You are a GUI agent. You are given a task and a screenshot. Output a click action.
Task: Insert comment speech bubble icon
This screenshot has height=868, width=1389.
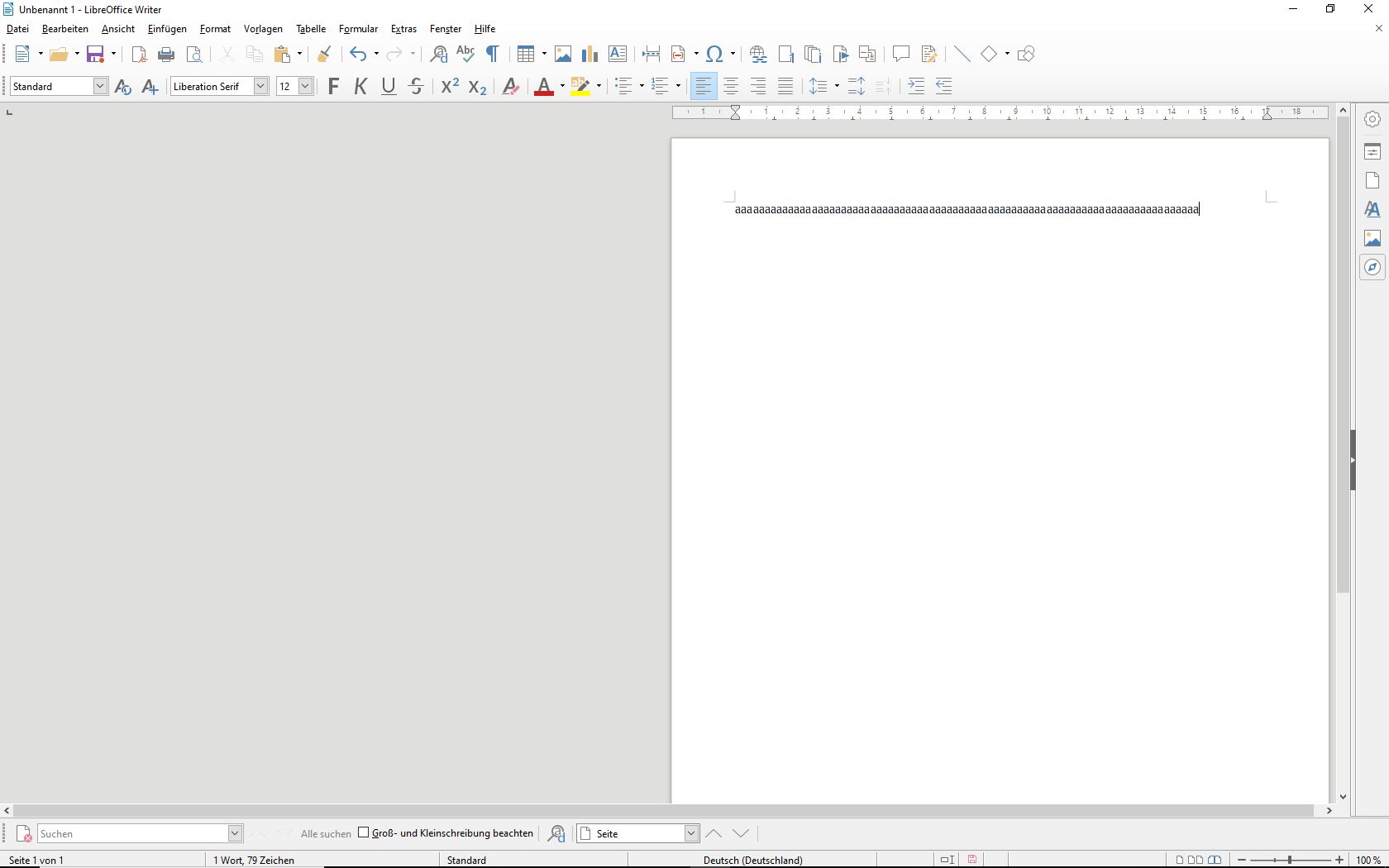click(x=901, y=55)
